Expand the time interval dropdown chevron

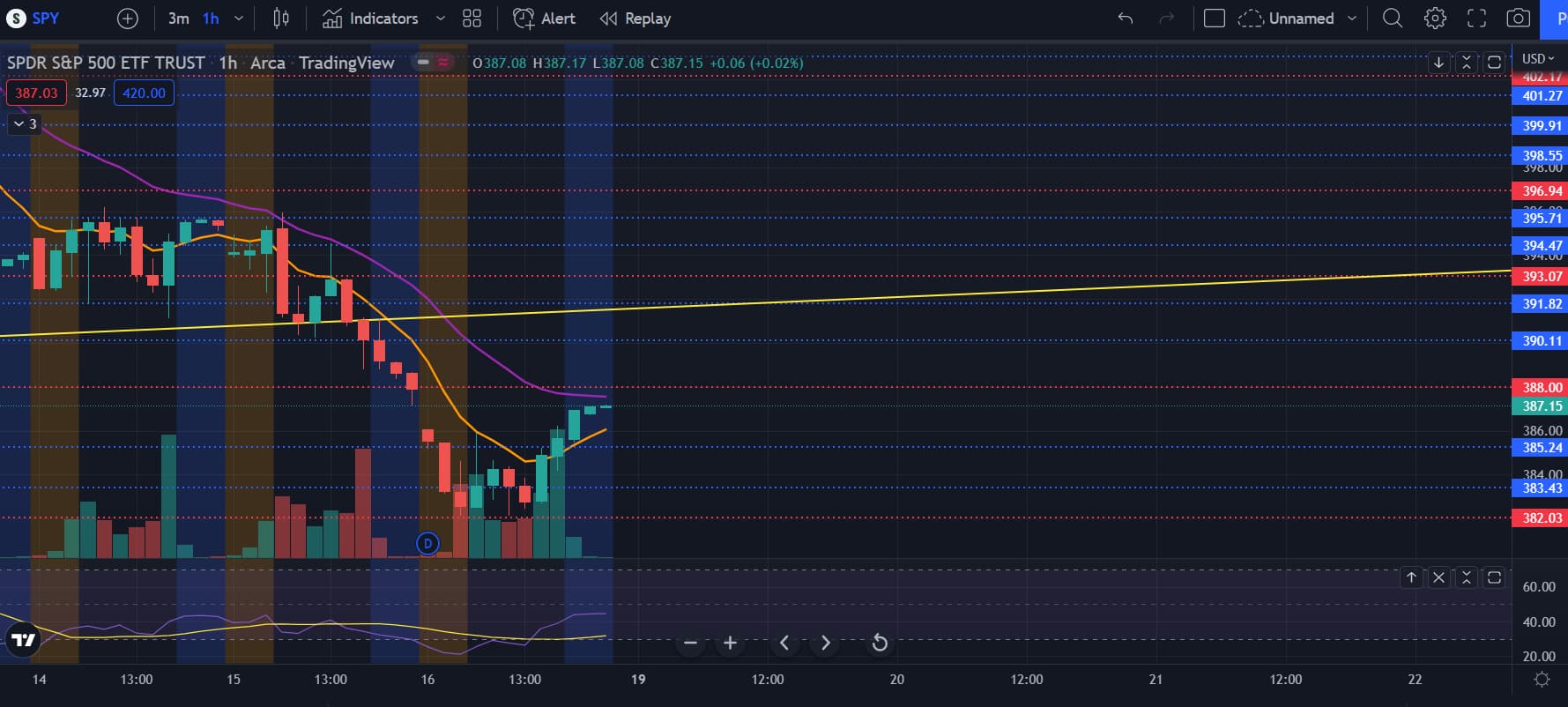[238, 19]
